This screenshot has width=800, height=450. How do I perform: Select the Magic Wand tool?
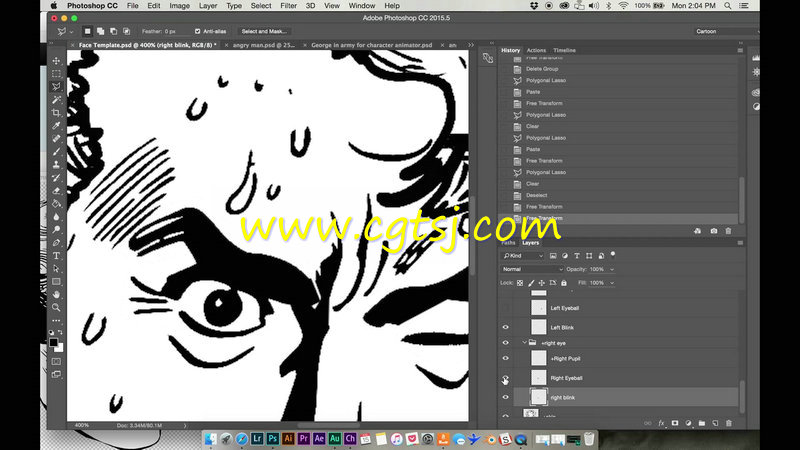[56, 99]
